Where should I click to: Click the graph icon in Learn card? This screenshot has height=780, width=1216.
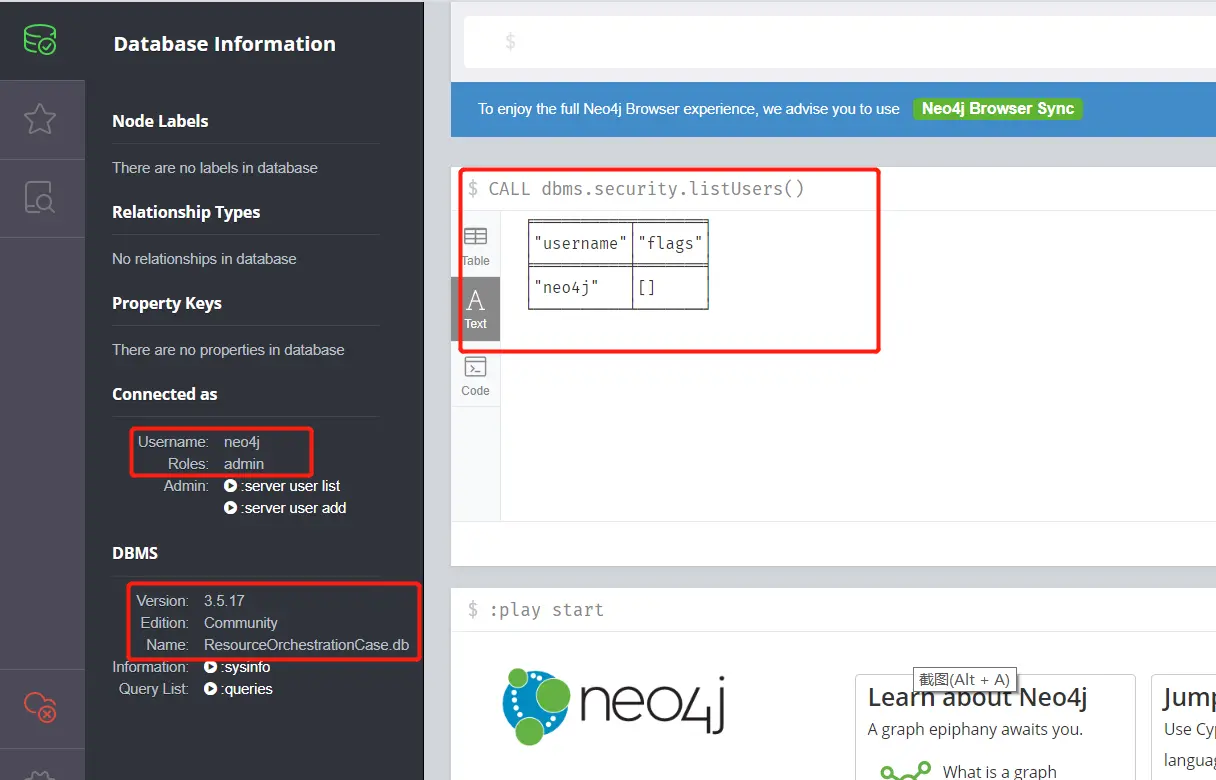(x=905, y=771)
